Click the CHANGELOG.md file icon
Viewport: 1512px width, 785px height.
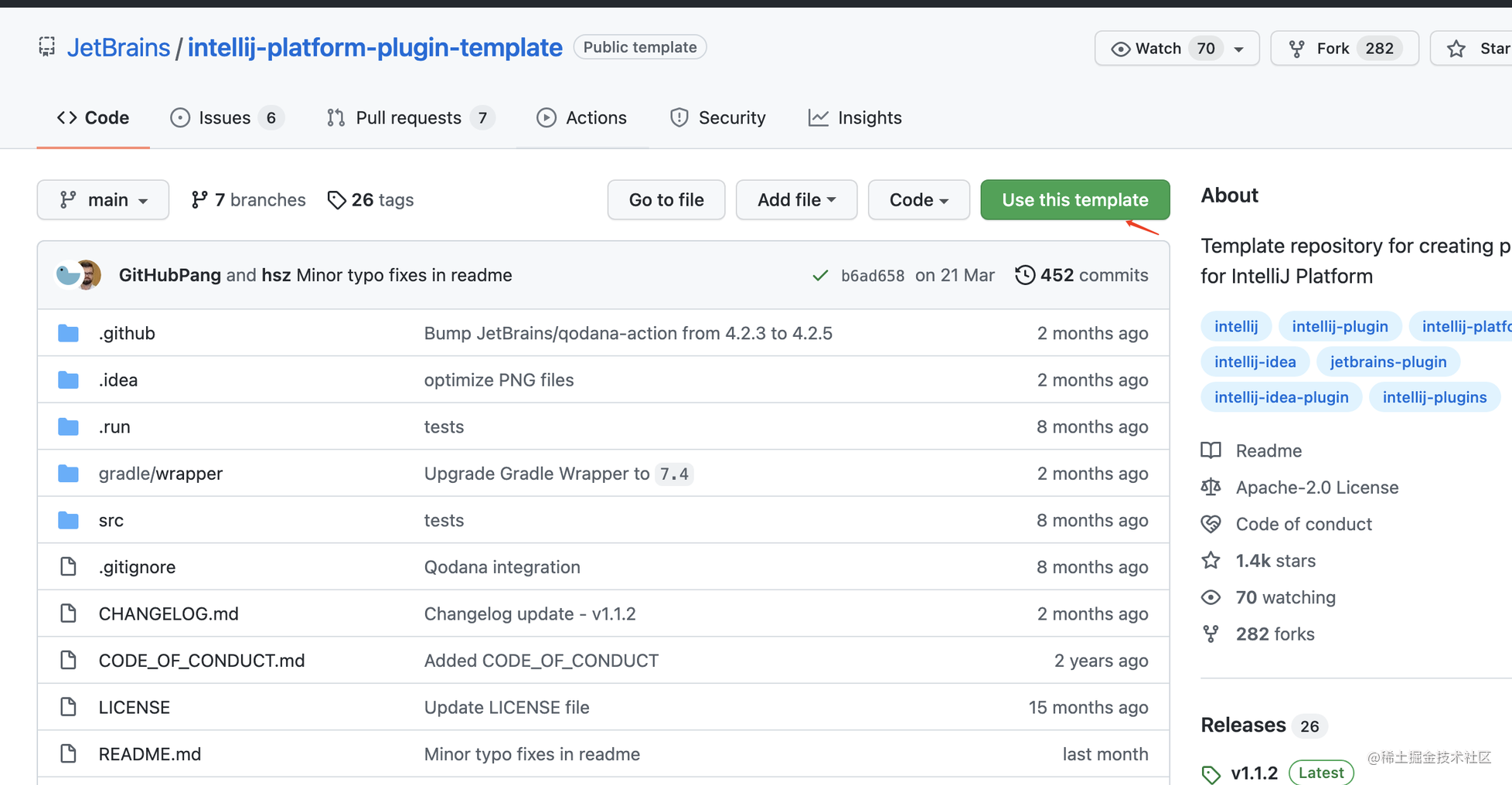pyautogui.click(x=68, y=613)
